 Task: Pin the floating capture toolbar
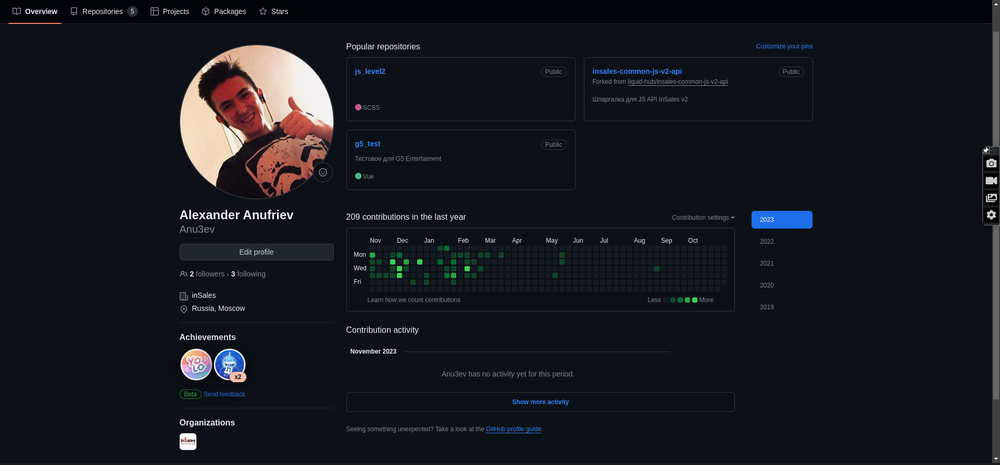click(986, 150)
